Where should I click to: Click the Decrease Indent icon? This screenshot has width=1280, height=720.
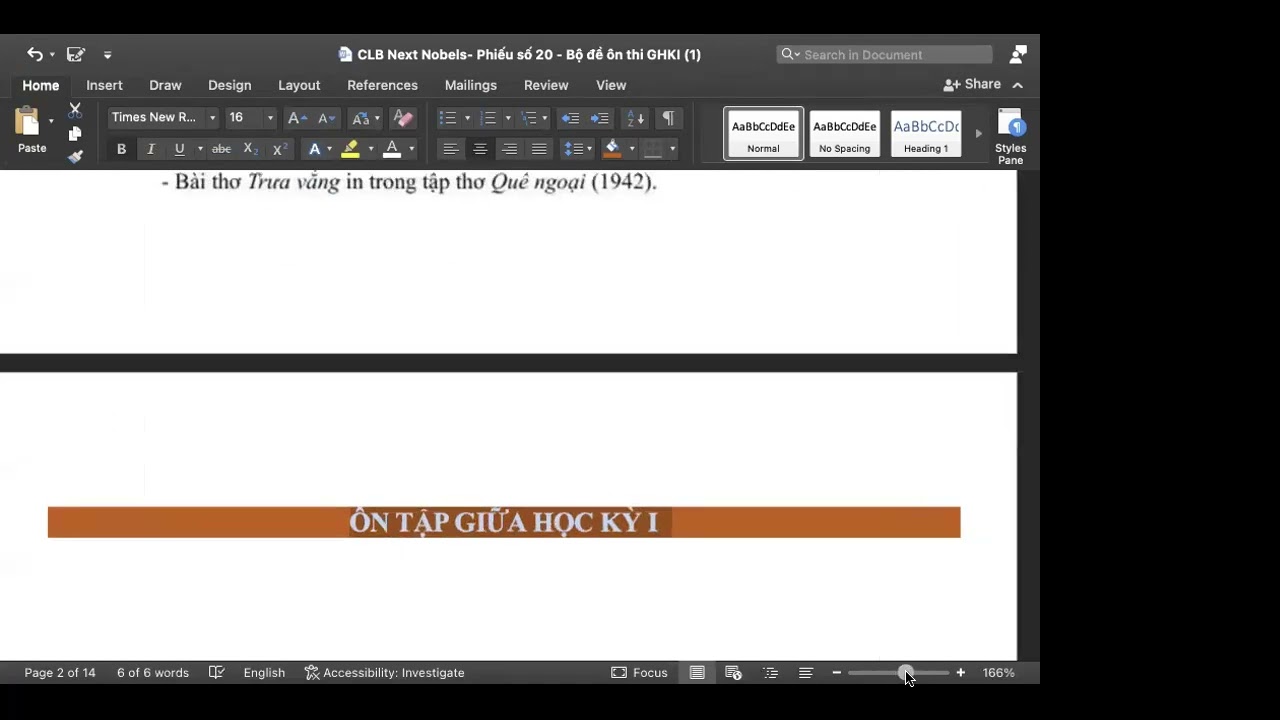[x=570, y=118]
